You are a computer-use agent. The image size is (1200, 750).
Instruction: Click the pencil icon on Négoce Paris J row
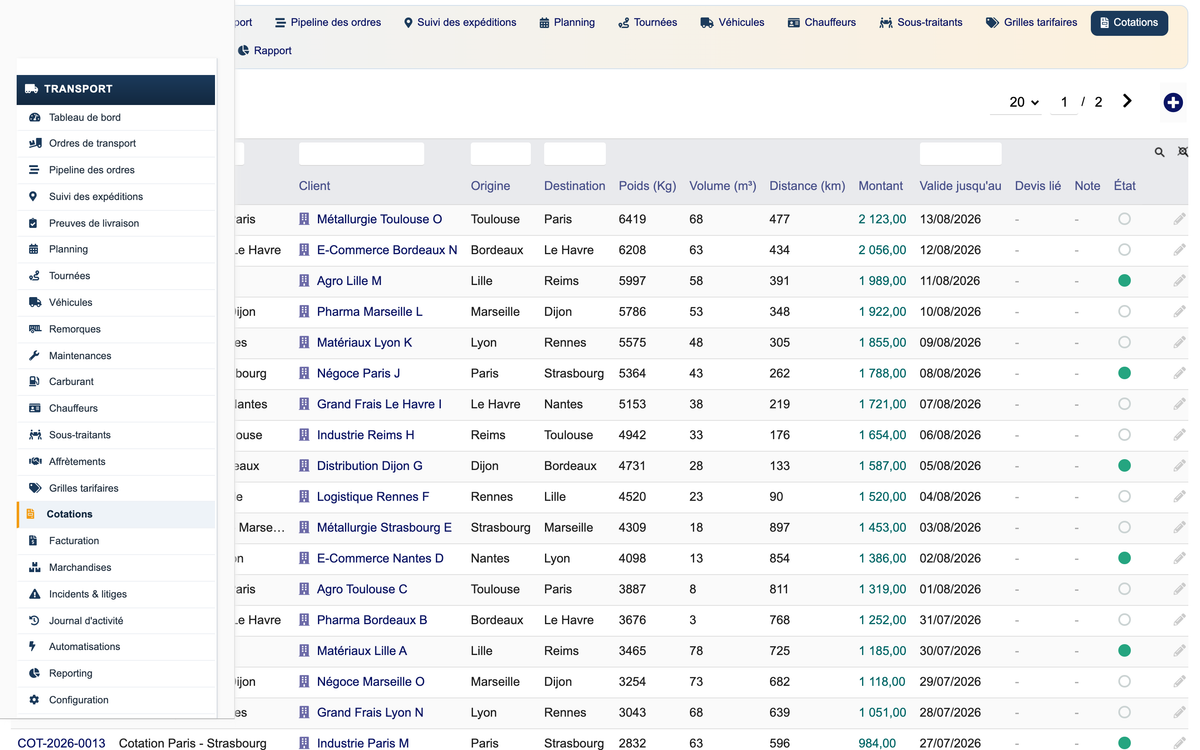pos(1180,373)
